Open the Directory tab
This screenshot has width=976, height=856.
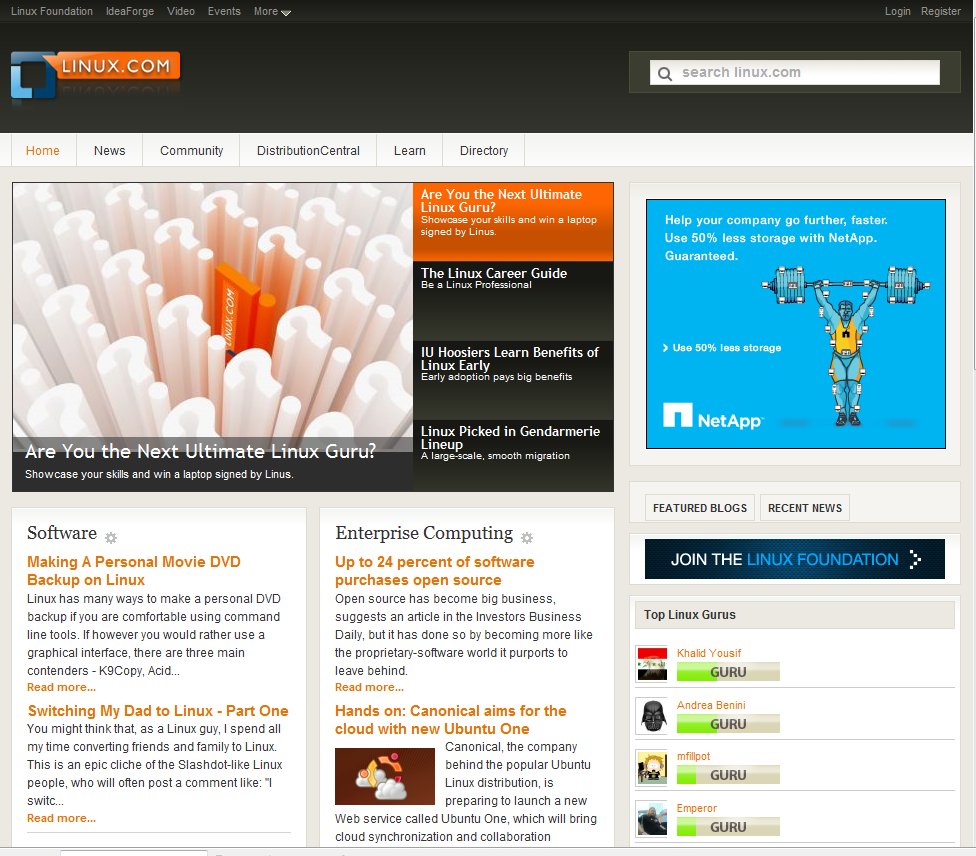484,151
